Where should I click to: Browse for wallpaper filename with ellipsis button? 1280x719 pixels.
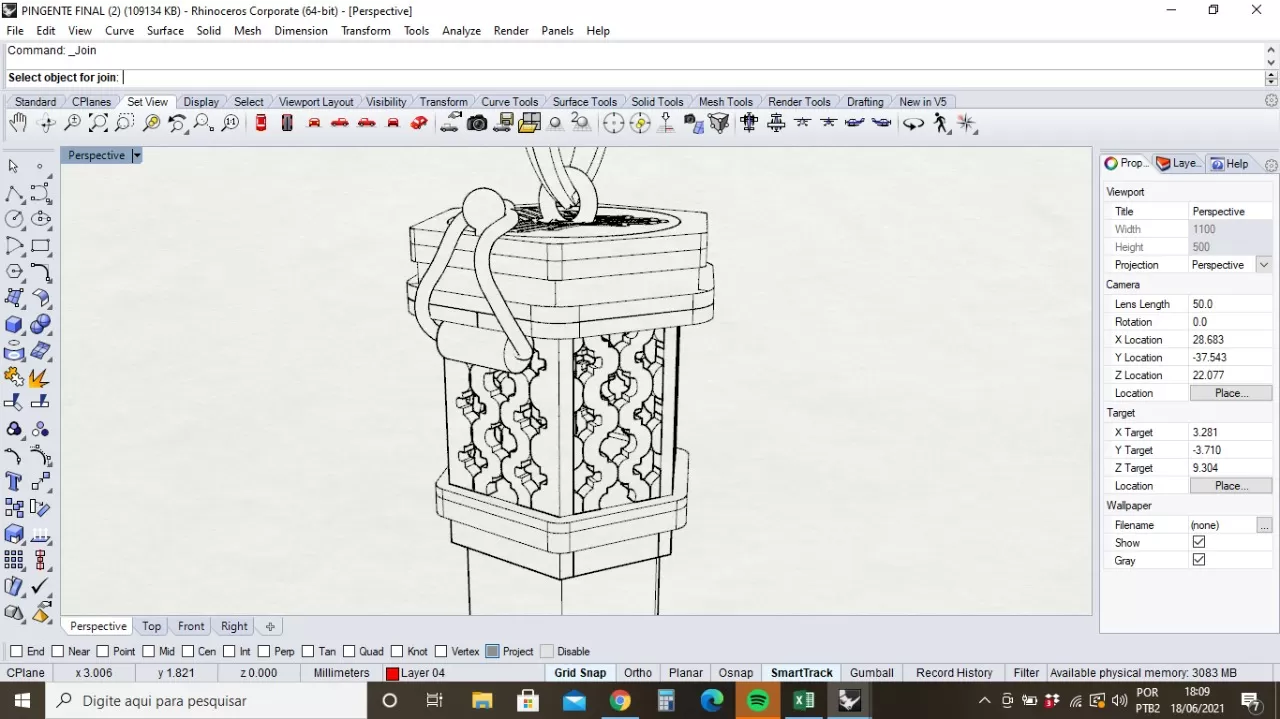click(1264, 525)
